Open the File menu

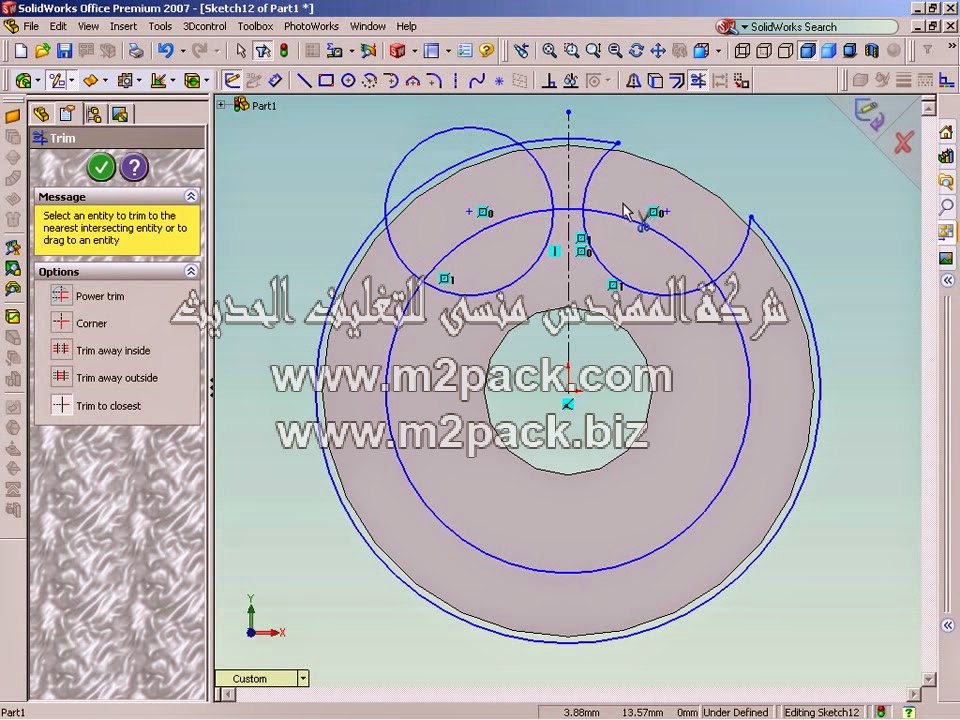pyautogui.click(x=31, y=26)
